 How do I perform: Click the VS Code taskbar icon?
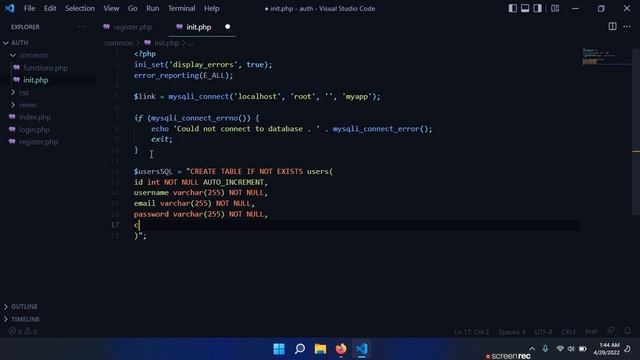pyautogui.click(x=361, y=349)
